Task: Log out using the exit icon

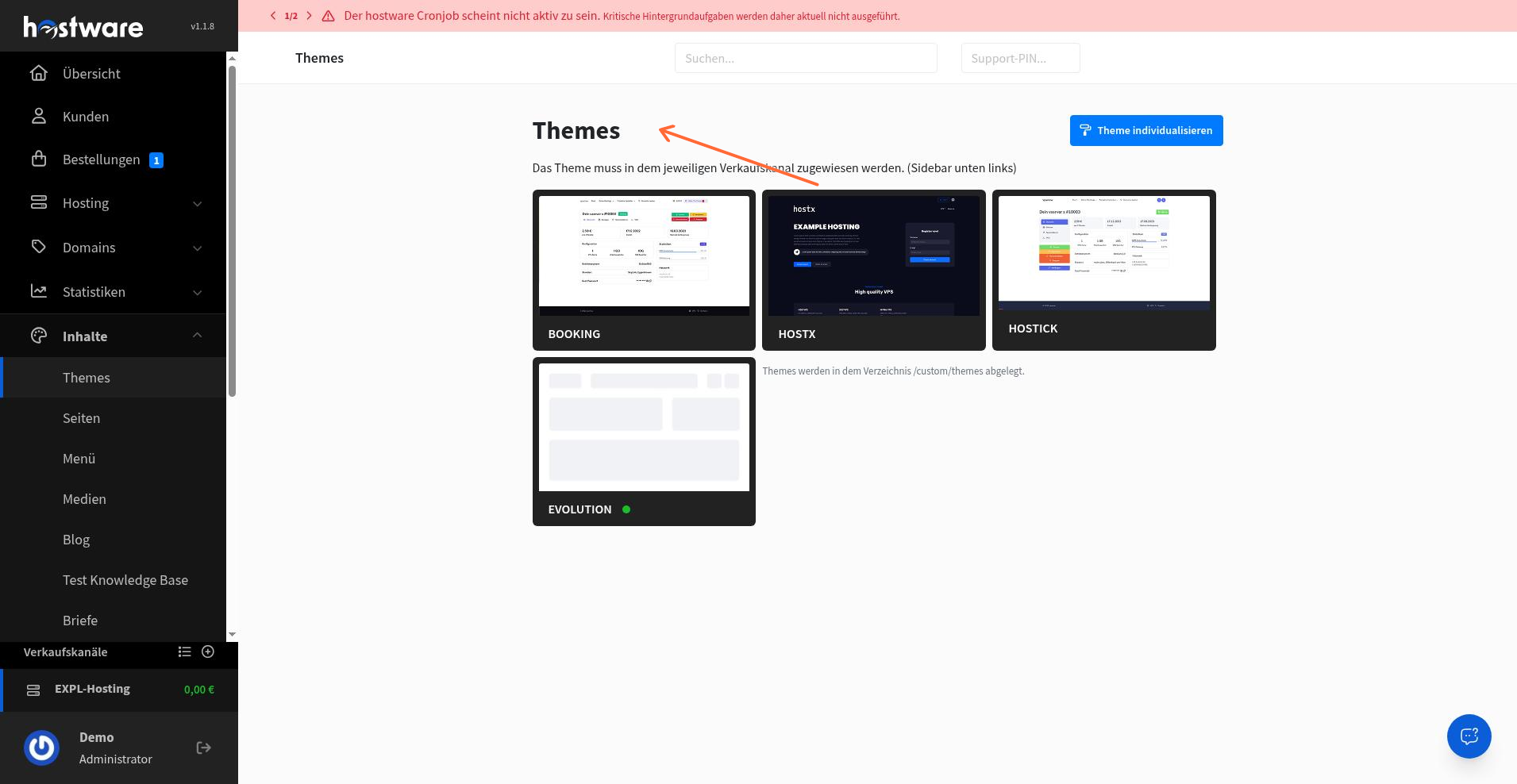Action: (204, 747)
